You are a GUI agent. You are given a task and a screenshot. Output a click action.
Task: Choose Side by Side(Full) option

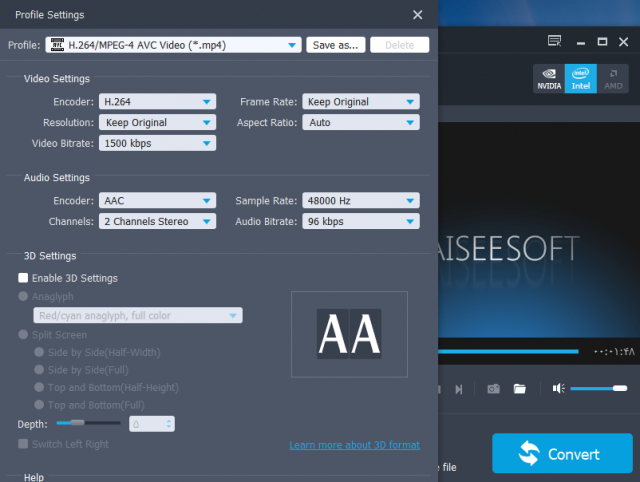(x=39, y=369)
